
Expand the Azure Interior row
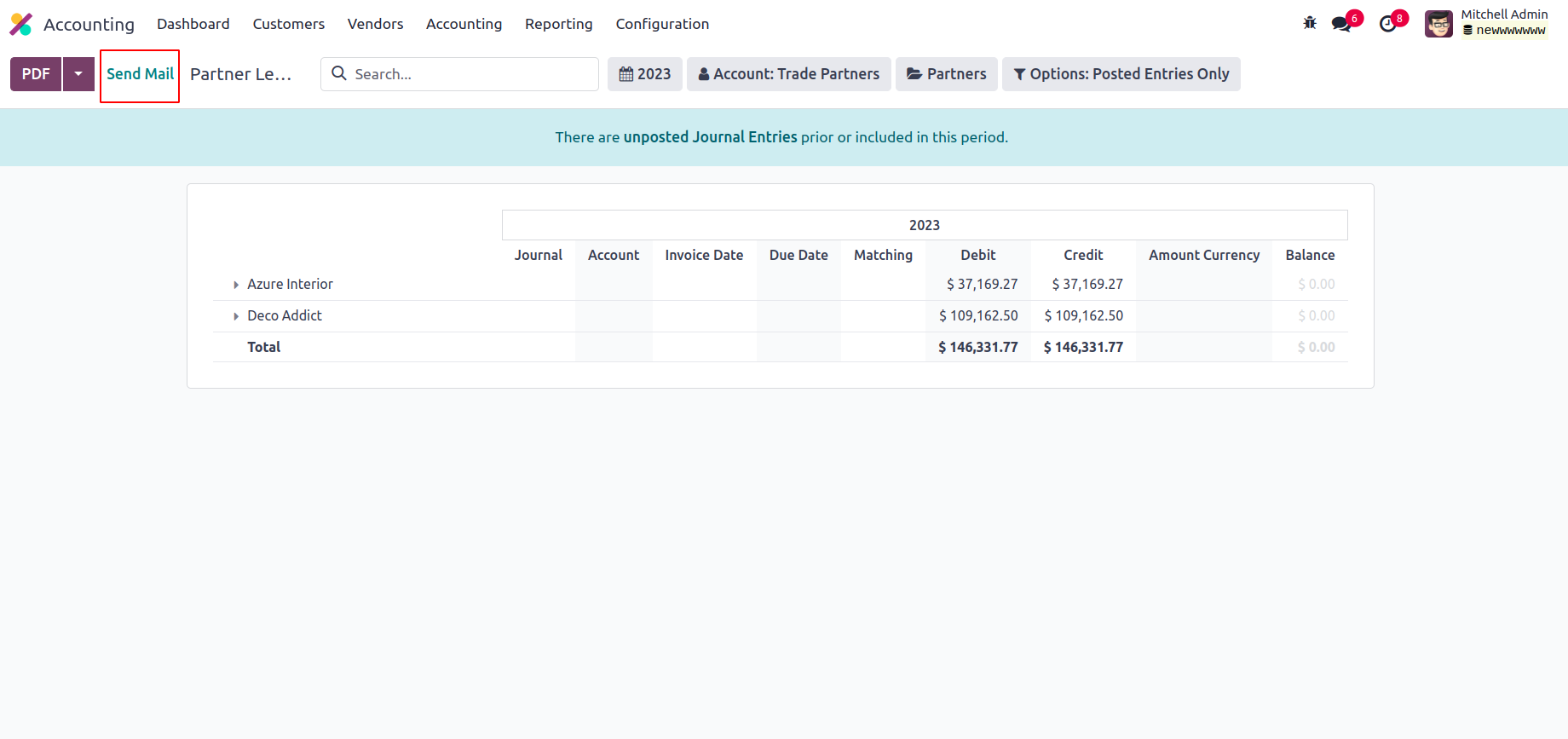click(236, 285)
